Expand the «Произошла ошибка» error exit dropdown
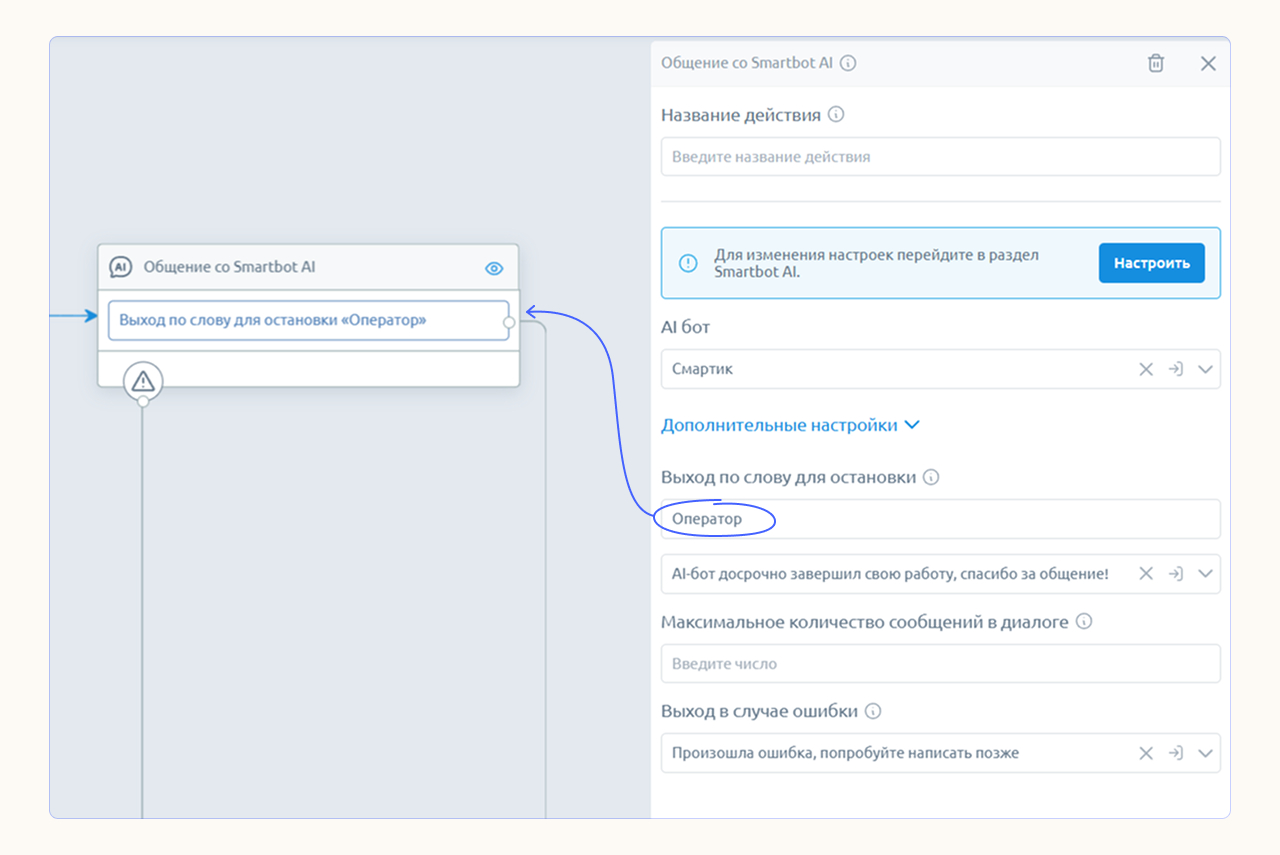 tap(1205, 753)
